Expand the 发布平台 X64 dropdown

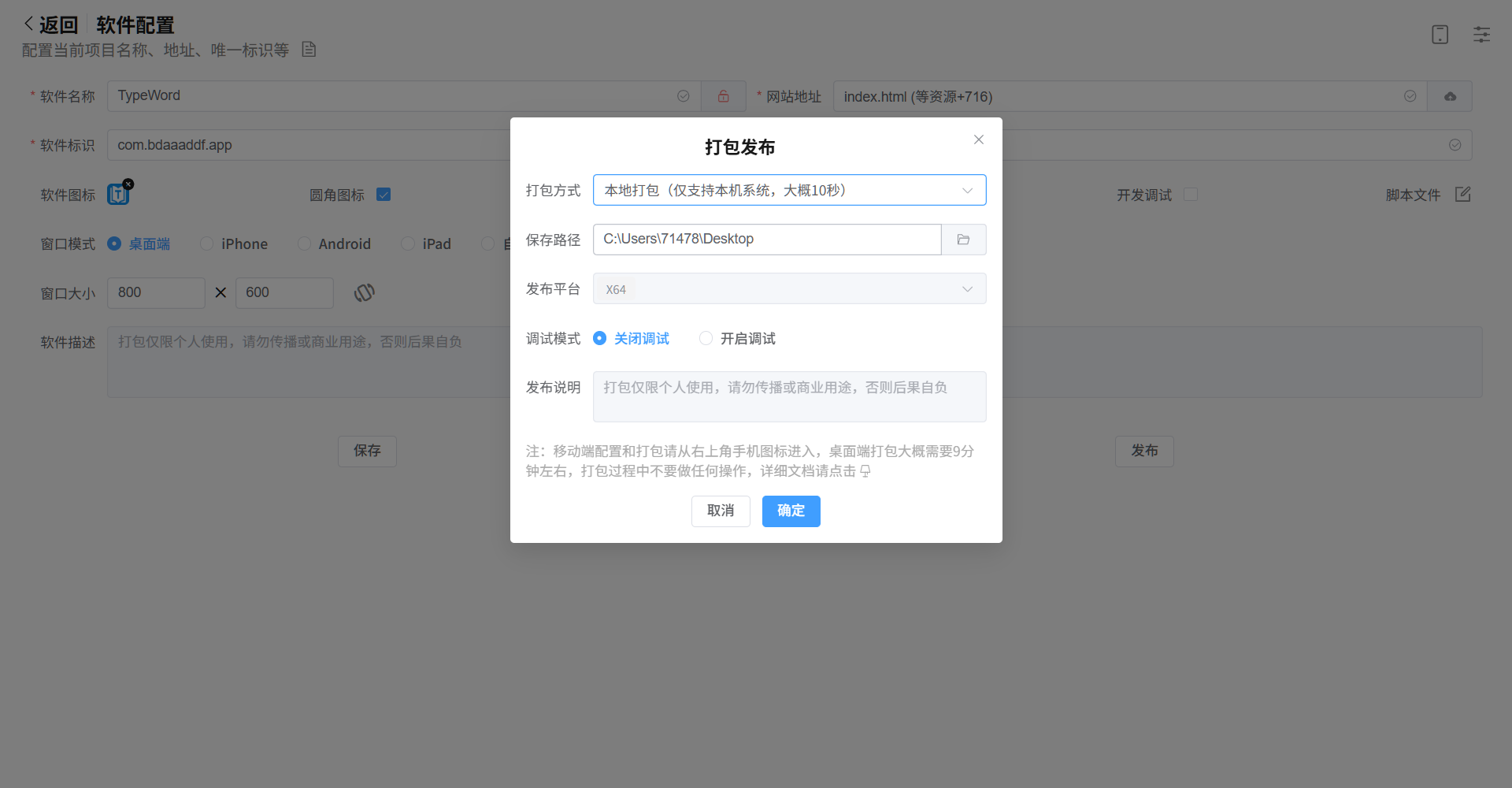click(x=789, y=289)
